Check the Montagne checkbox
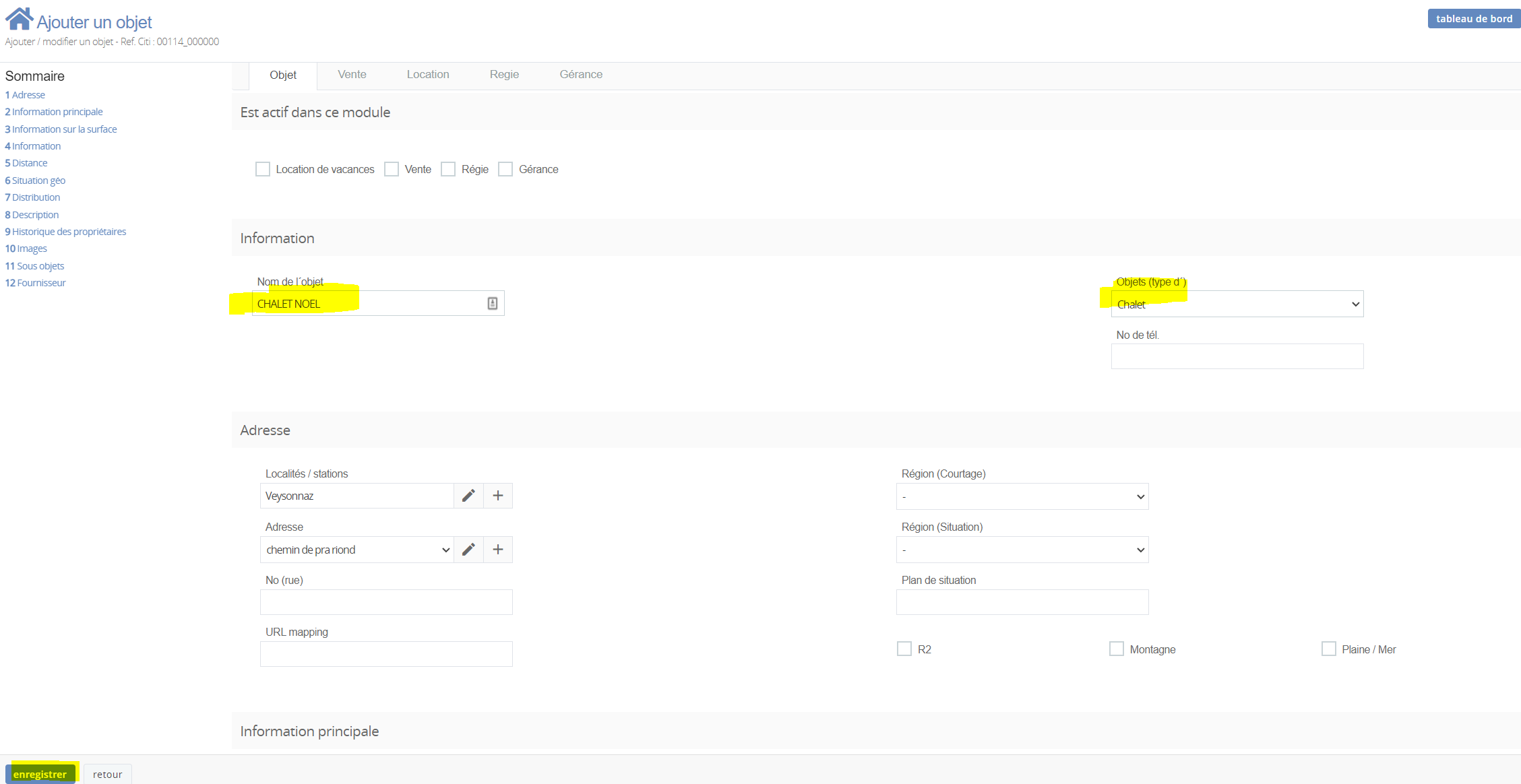 [1117, 649]
